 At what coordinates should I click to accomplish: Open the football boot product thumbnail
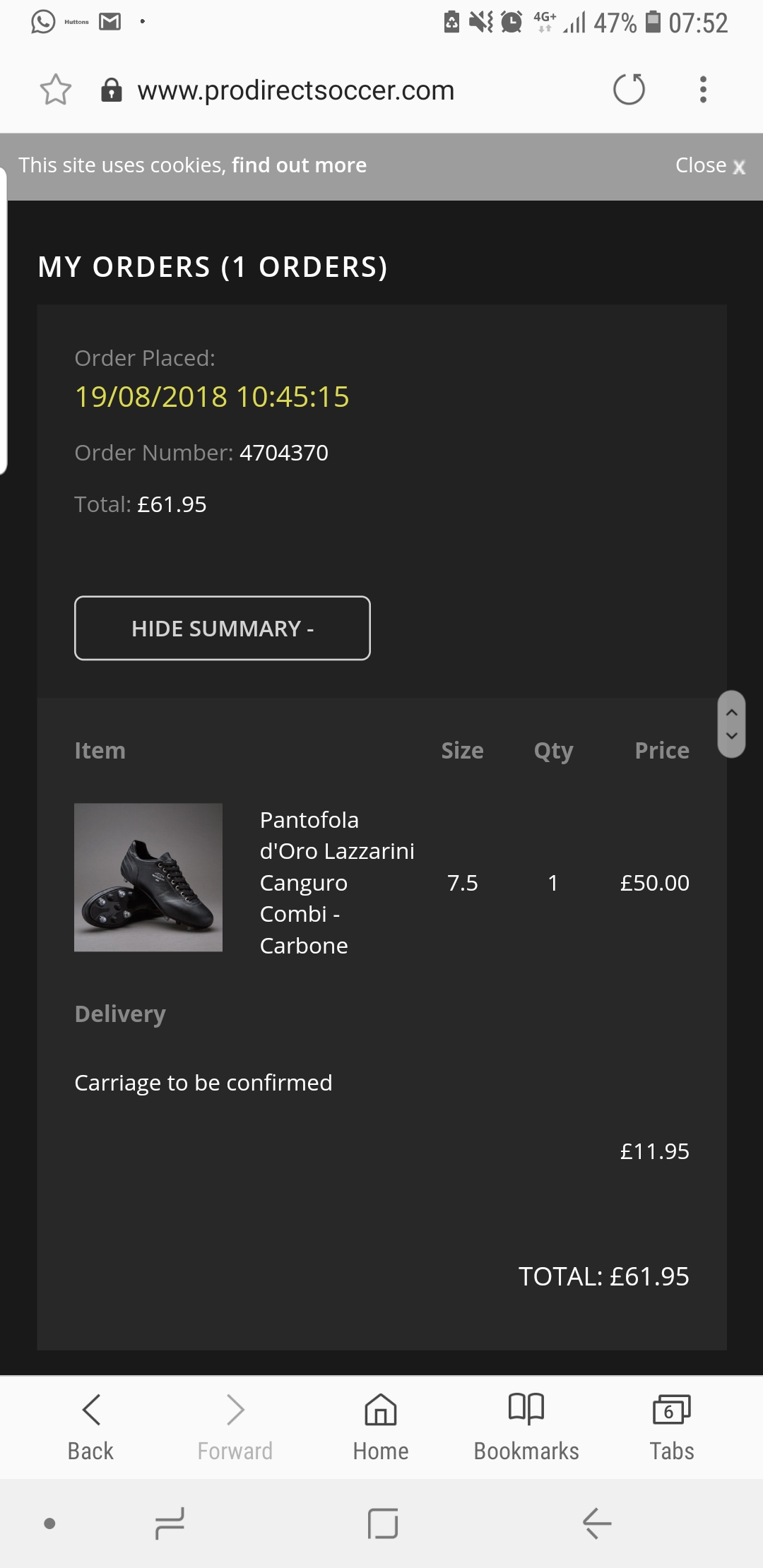148,877
